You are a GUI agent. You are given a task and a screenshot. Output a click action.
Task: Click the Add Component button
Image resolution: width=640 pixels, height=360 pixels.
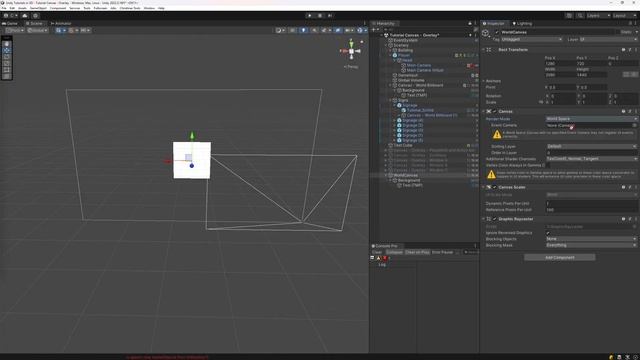tap(560, 258)
